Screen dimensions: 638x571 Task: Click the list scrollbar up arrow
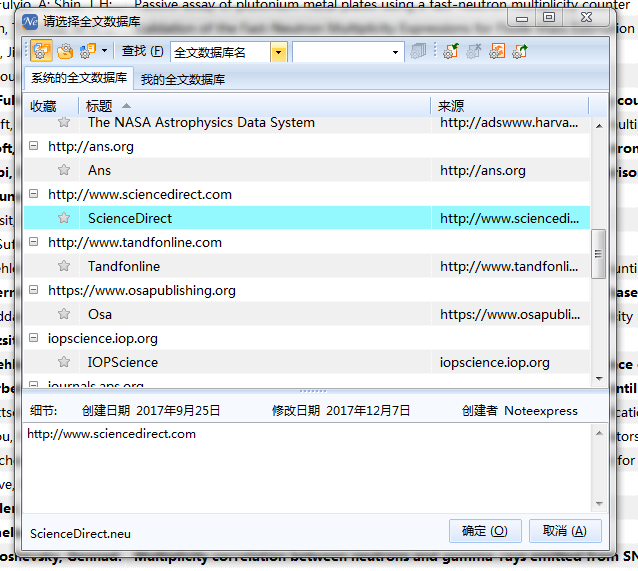point(599,126)
